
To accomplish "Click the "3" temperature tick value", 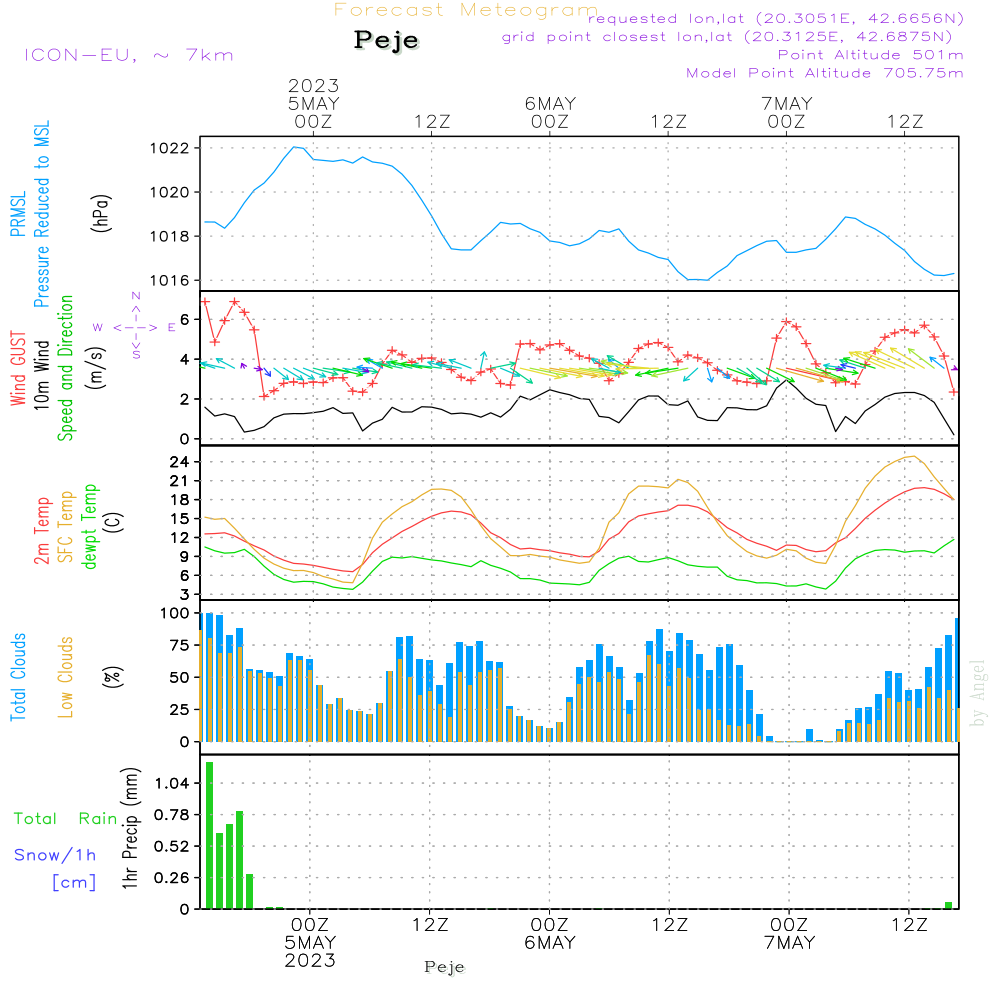I will coord(185,595).
